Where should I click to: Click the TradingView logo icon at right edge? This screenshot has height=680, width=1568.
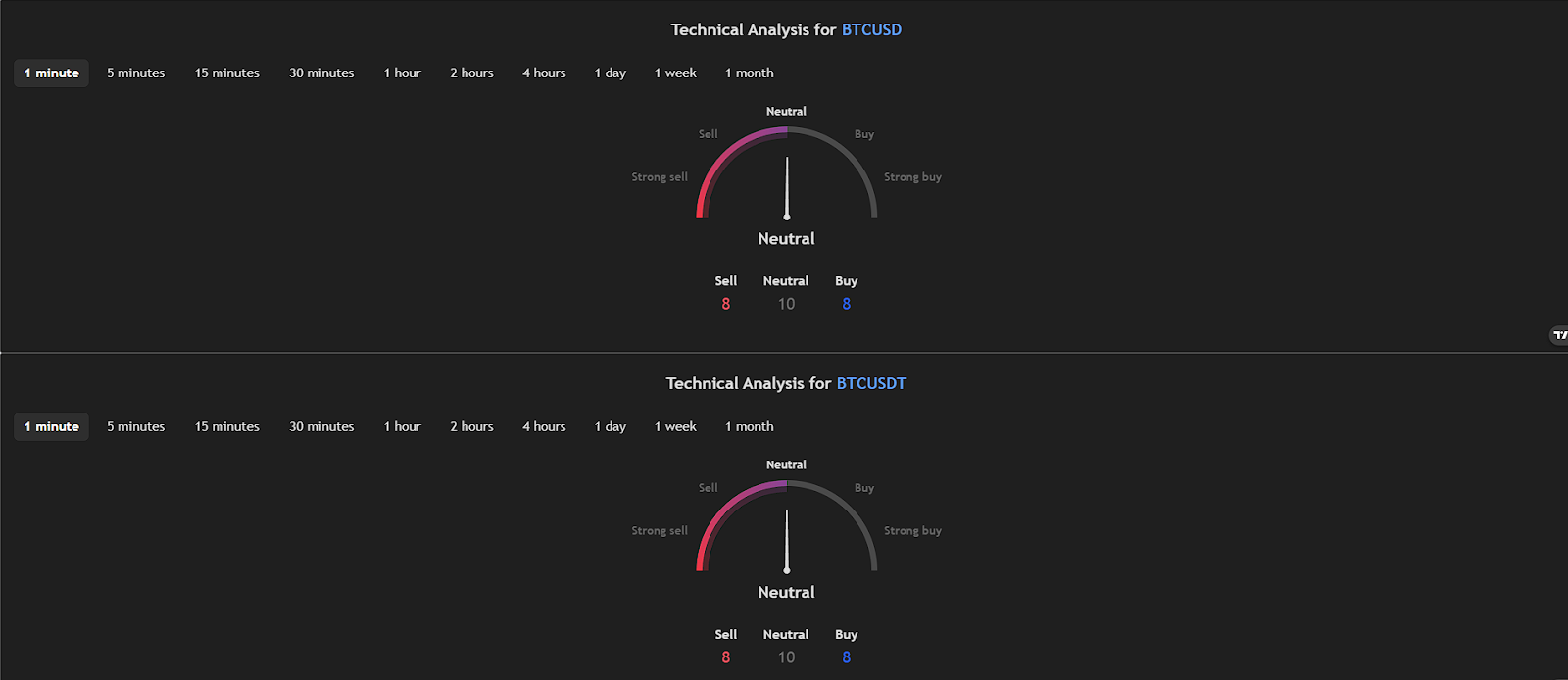(1558, 335)
